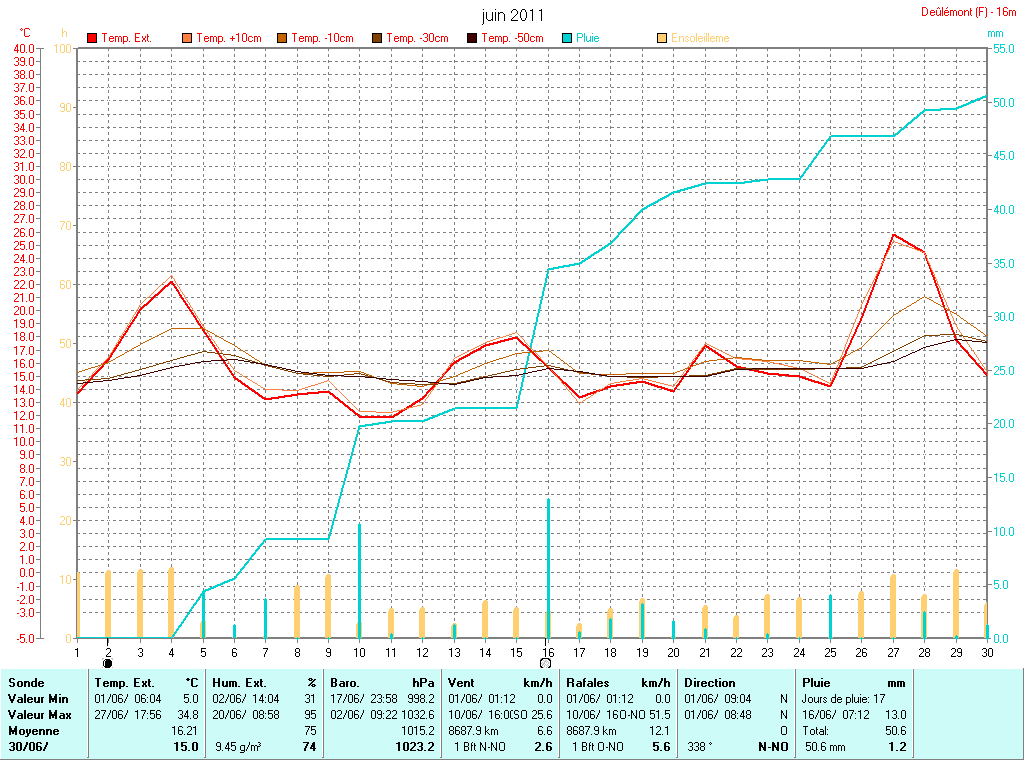Click the Temp. -10cm legend label
Image resolution: width=1024 pixels, height=760 pixels.
coord(323,38)
